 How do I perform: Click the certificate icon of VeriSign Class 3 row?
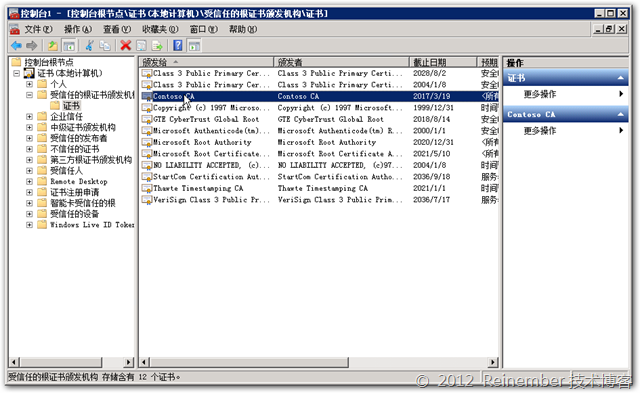coord(146,200)
